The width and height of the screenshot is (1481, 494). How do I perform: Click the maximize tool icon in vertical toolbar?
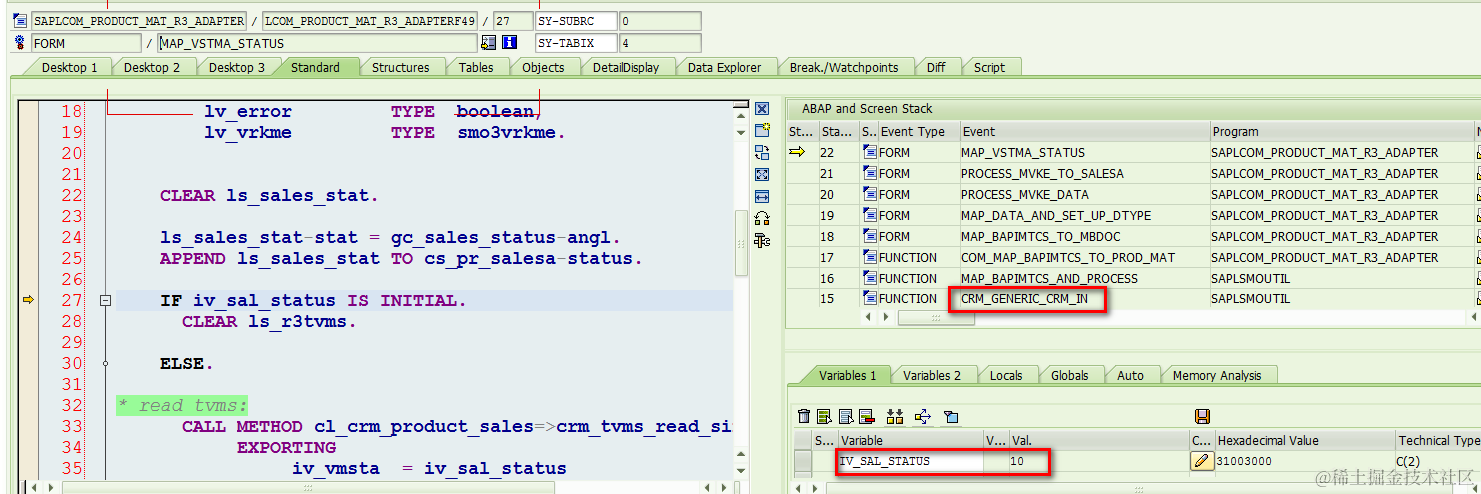tap(762, 174)
